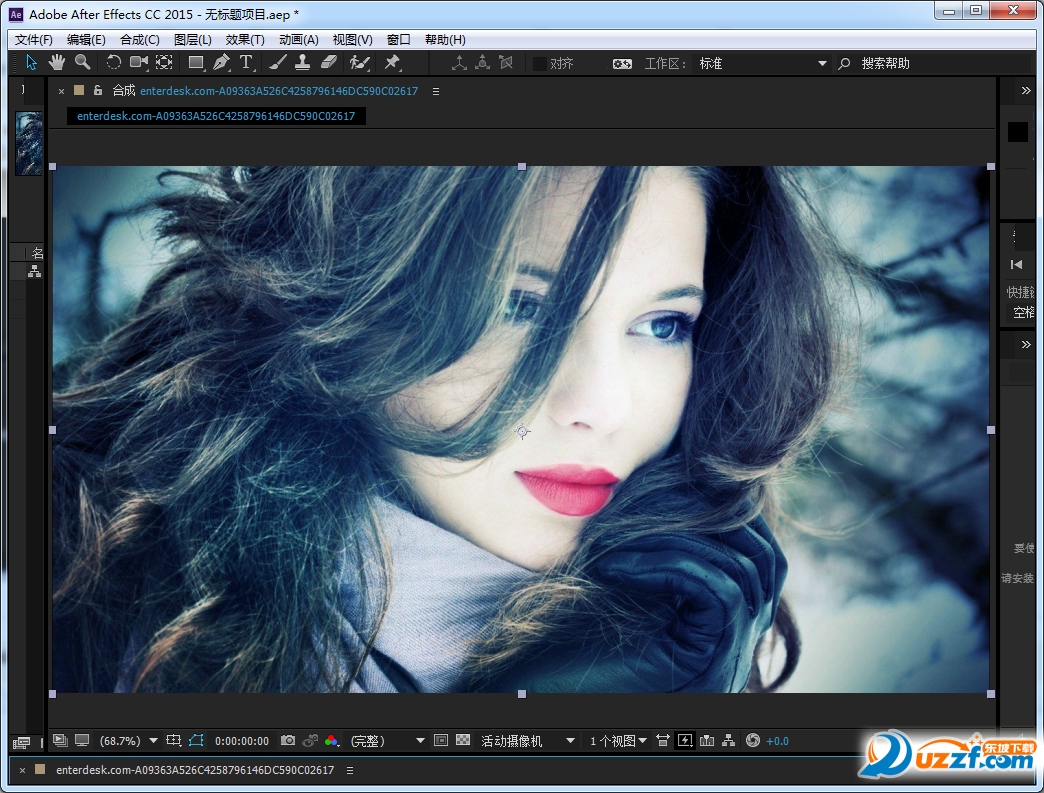The height and width of the screenshot is (793, 1044).
Task: Select the Eraser tool
Action: tap(329, 63)
